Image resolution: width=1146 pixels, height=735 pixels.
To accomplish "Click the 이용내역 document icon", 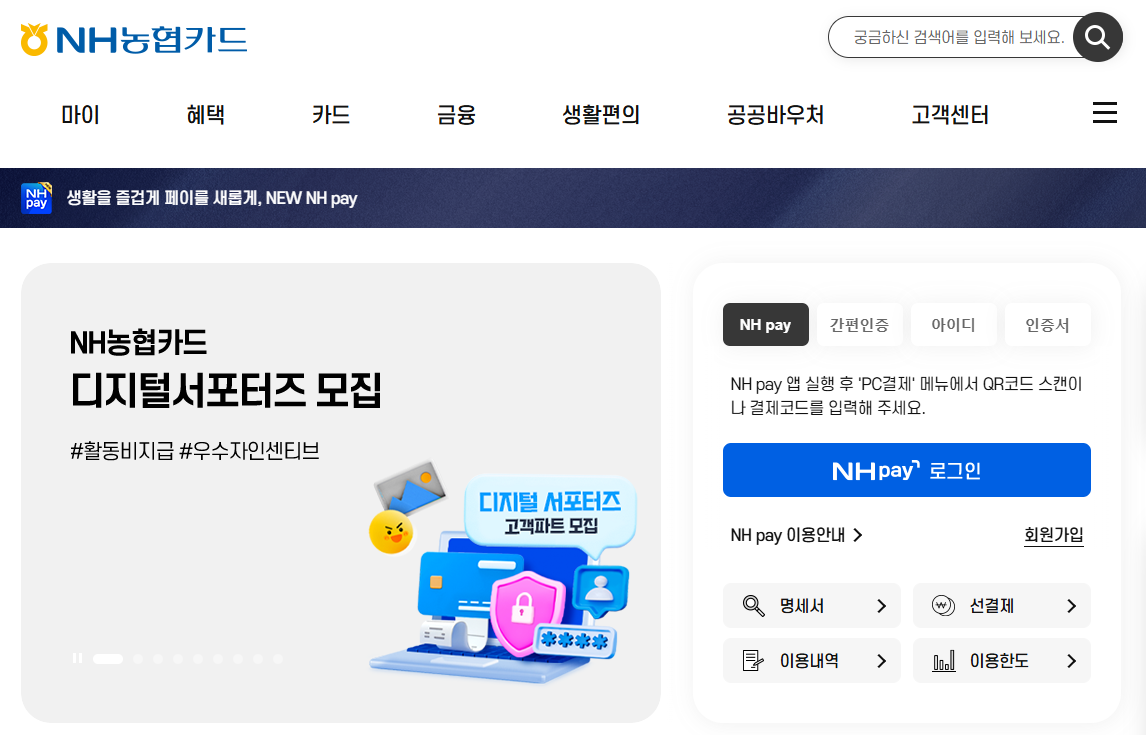I will click(754, 661).
